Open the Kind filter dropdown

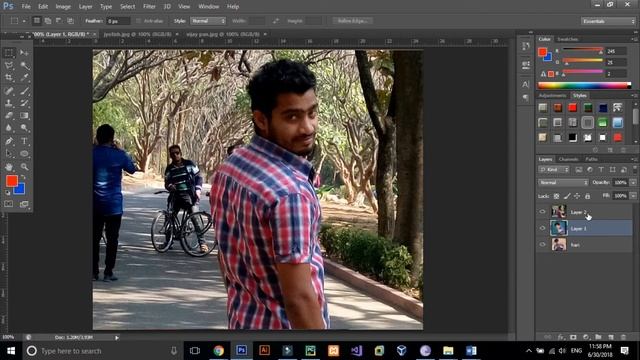554,170
